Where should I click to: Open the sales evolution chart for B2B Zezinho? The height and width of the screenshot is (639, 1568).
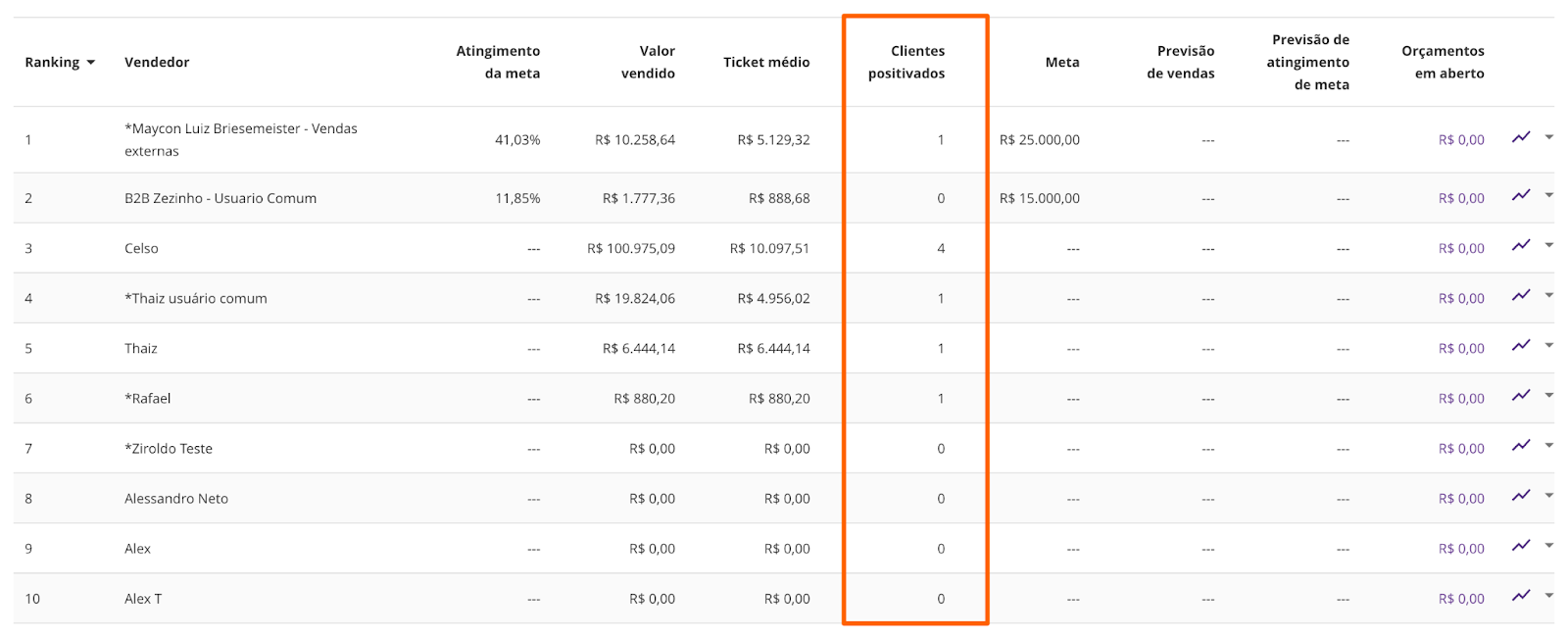[1521, 195]
